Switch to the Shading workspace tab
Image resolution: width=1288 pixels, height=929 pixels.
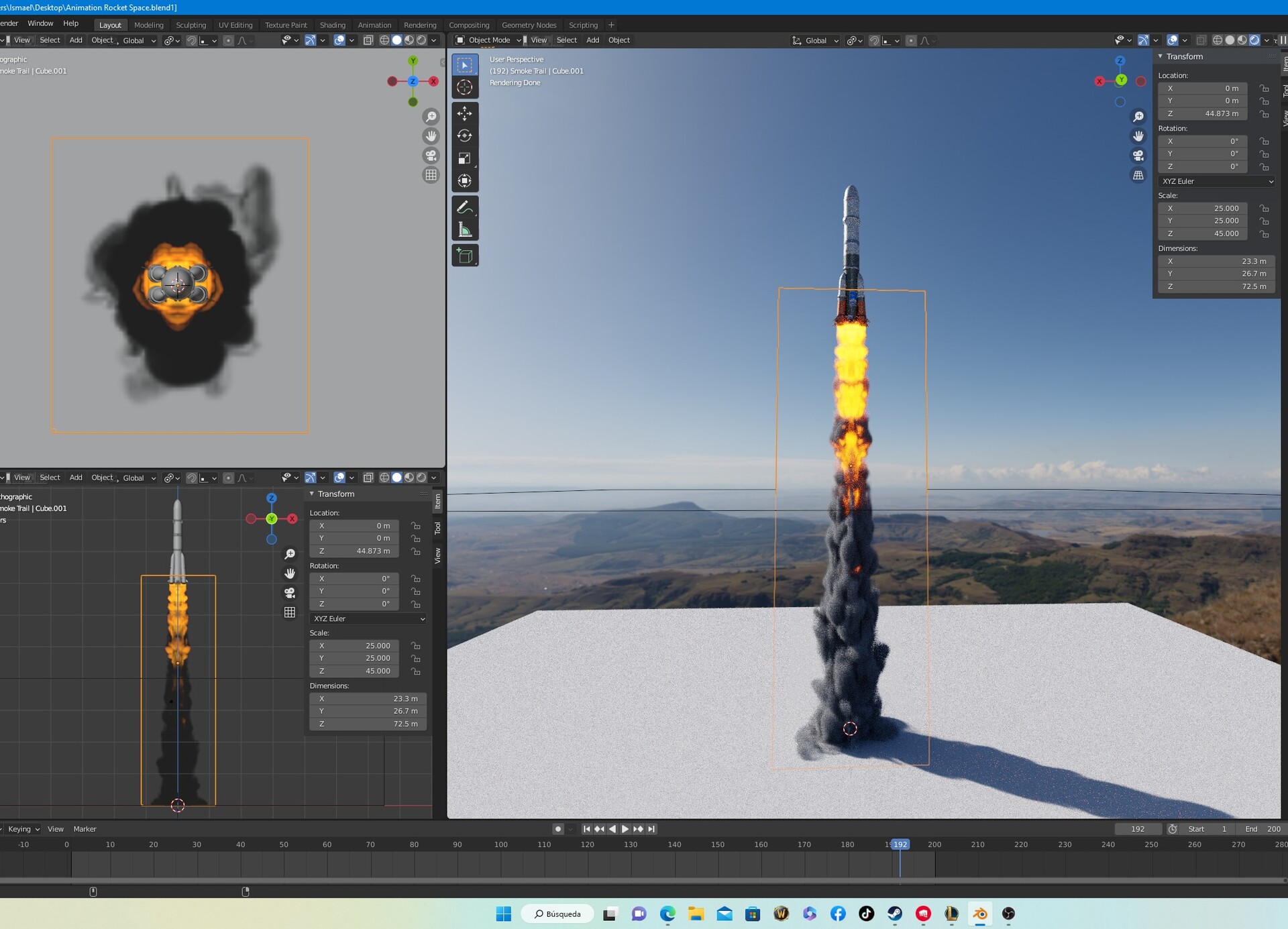point(332,25)
